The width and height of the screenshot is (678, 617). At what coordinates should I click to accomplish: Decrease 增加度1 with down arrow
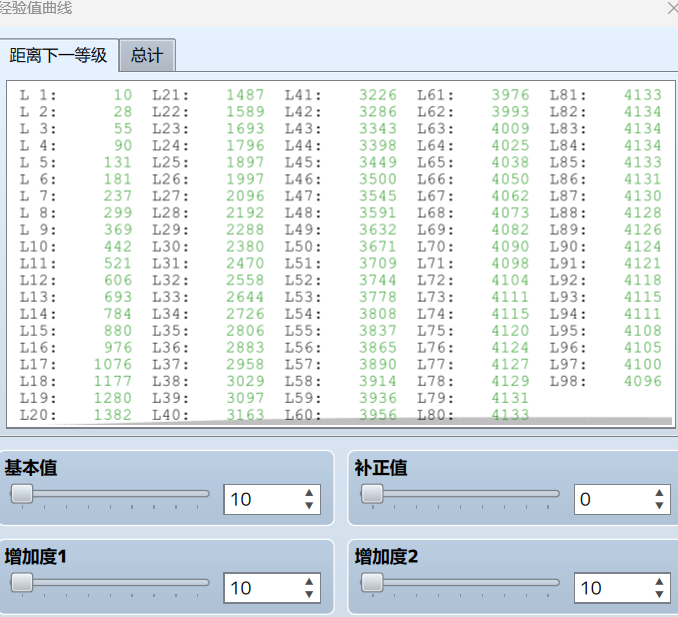[x=309, y=594]
